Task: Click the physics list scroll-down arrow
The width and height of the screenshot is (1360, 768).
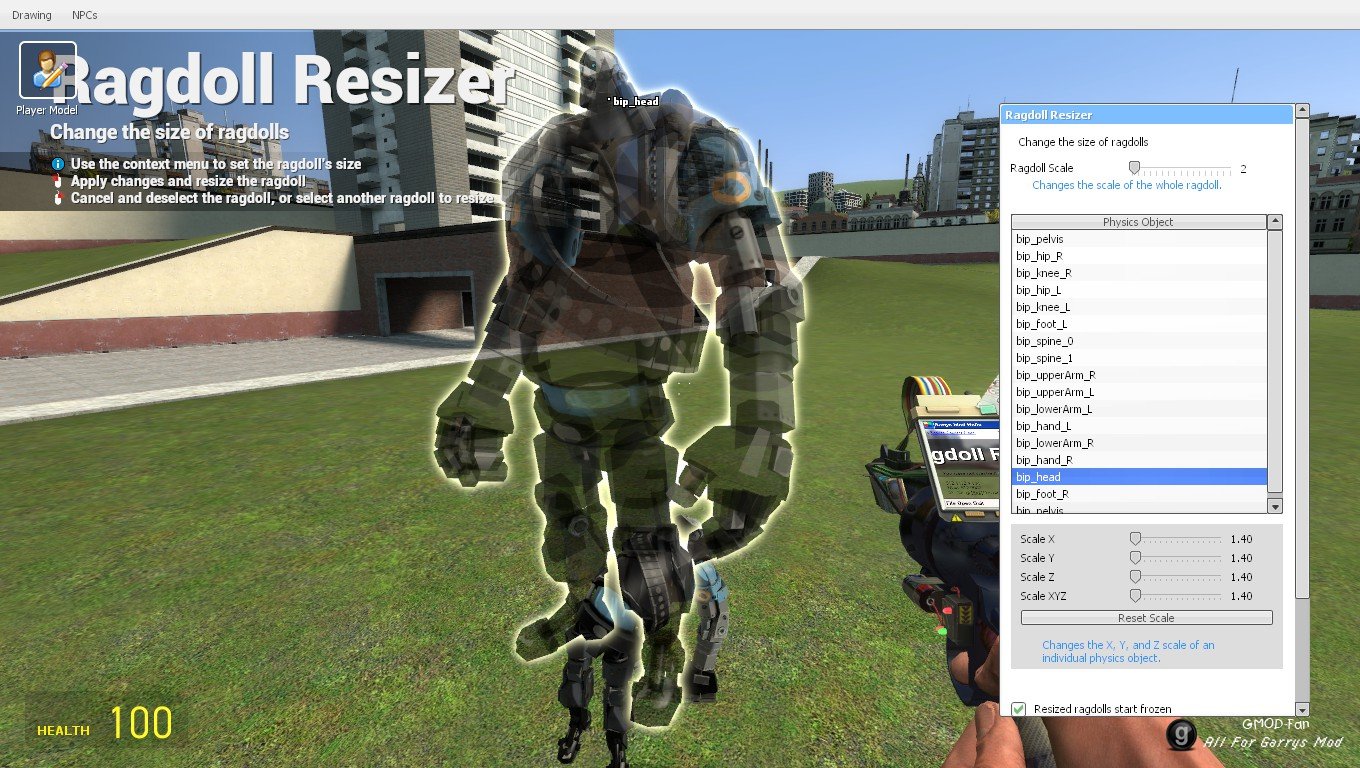Action: pos(1275,507)
